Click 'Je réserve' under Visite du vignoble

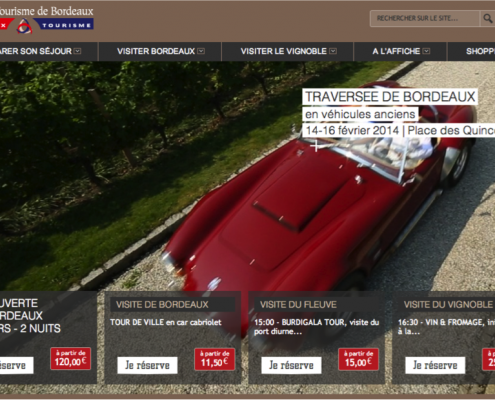click(435, 365)
